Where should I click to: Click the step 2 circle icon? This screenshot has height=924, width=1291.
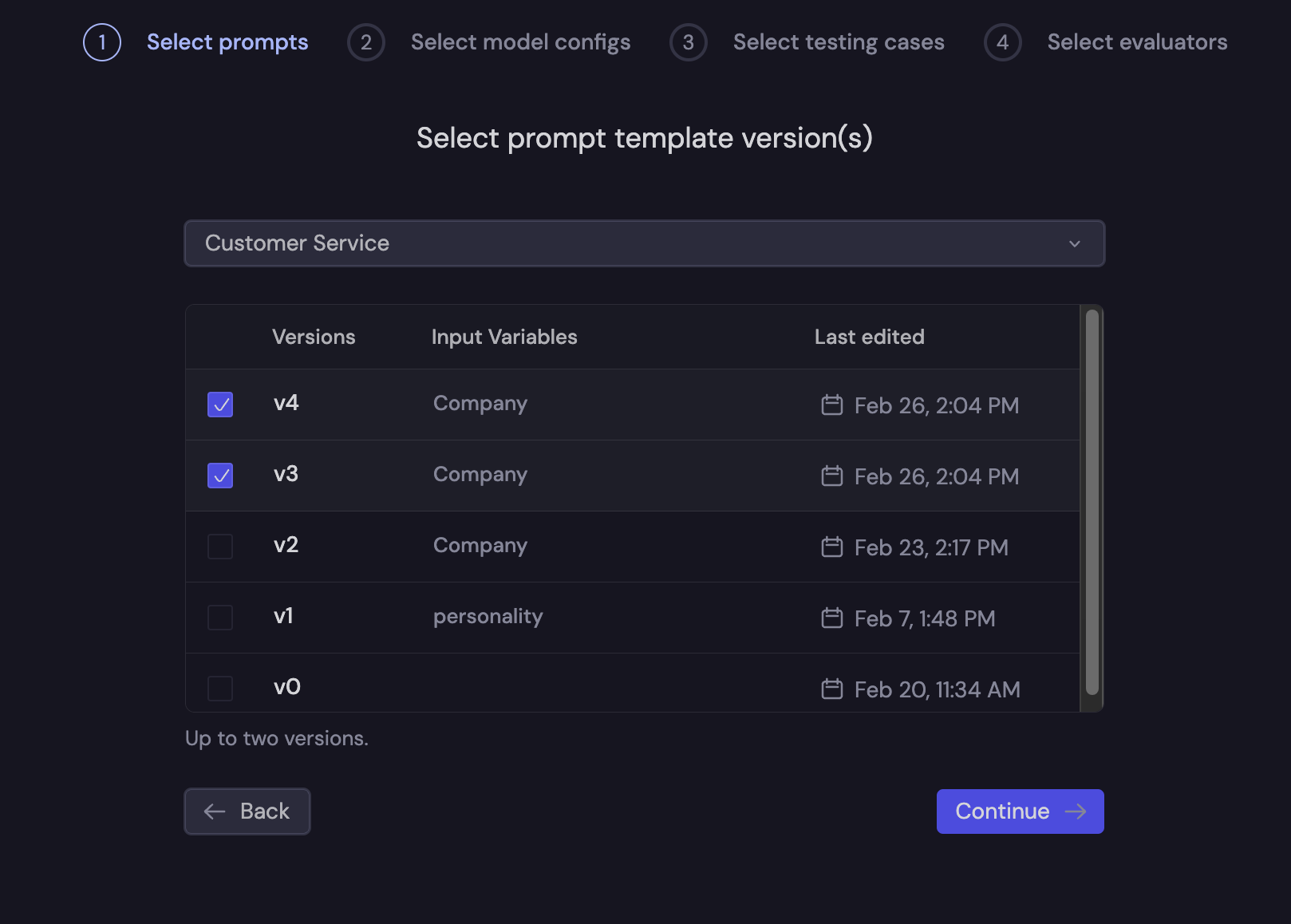pos(366,42)
